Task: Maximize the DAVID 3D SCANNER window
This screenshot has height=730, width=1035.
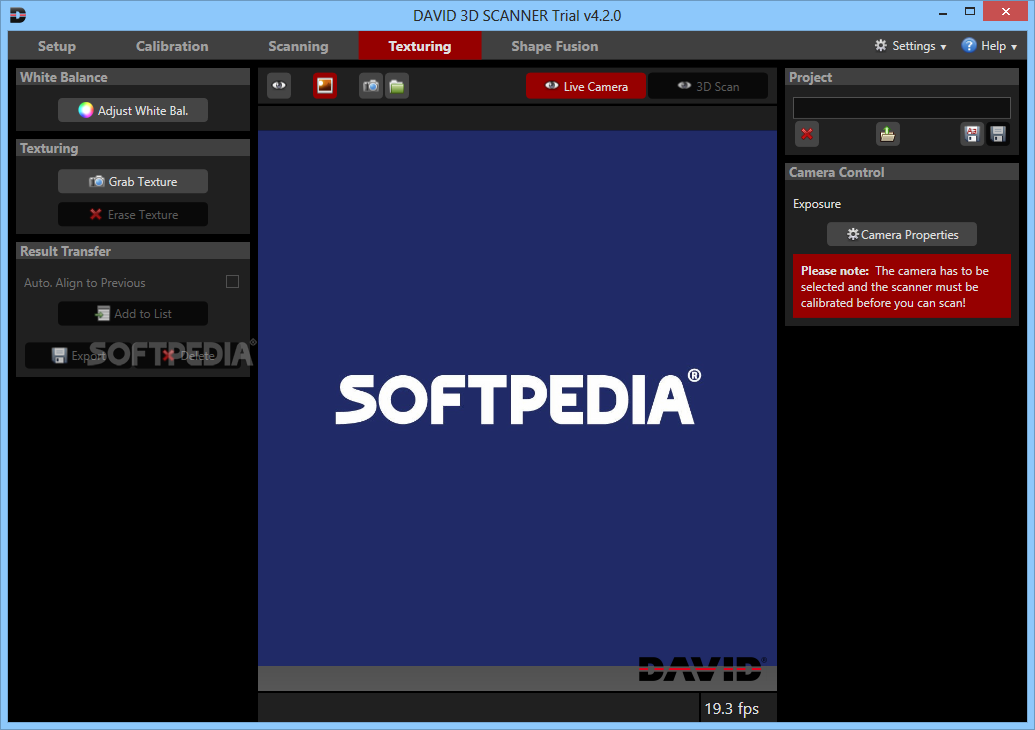Action: [x=970, y=12]
